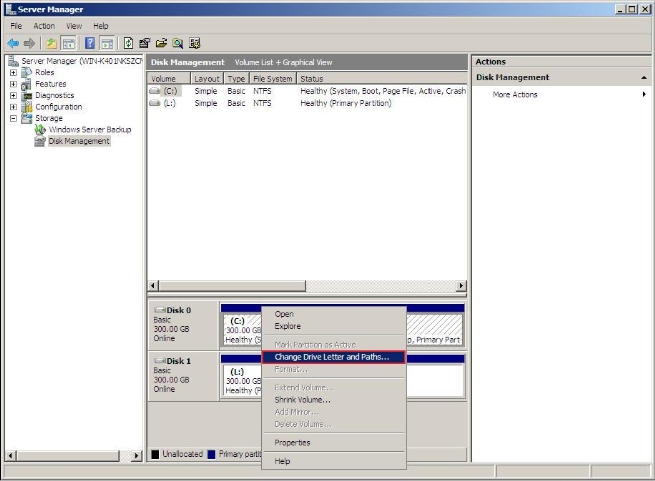Click the open folder toolbar icon
Viewport: 655px width, 481px height.
pyautogui.click(x=161, y=43)
